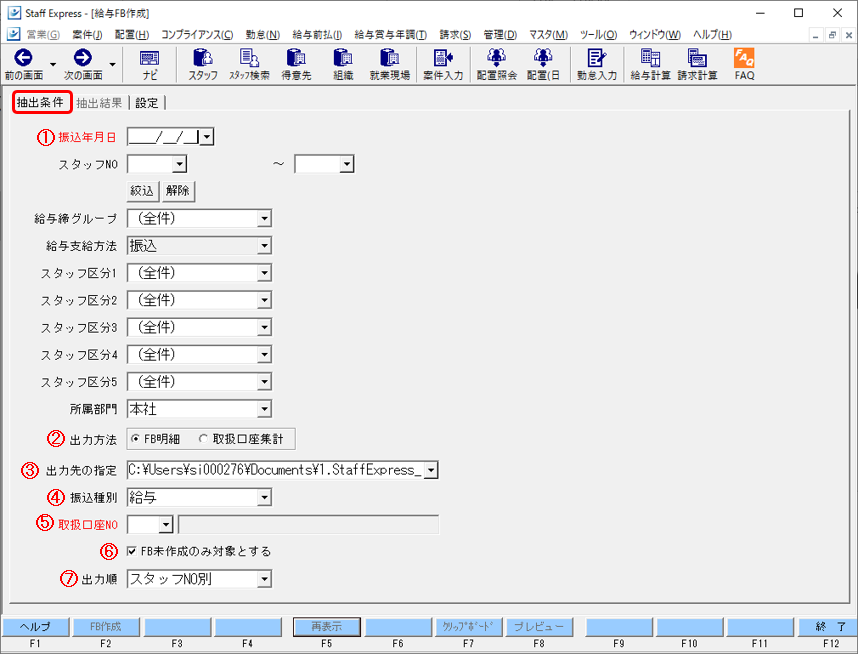
Task: Open the ヘルプ(H) menu
Action: [712, 34]
